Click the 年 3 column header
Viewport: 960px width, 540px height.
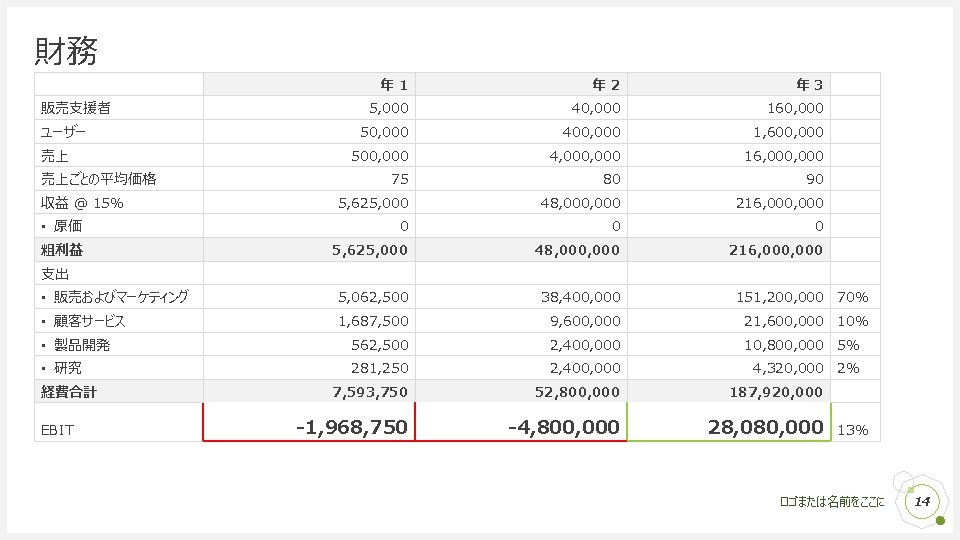pos(810,84)
